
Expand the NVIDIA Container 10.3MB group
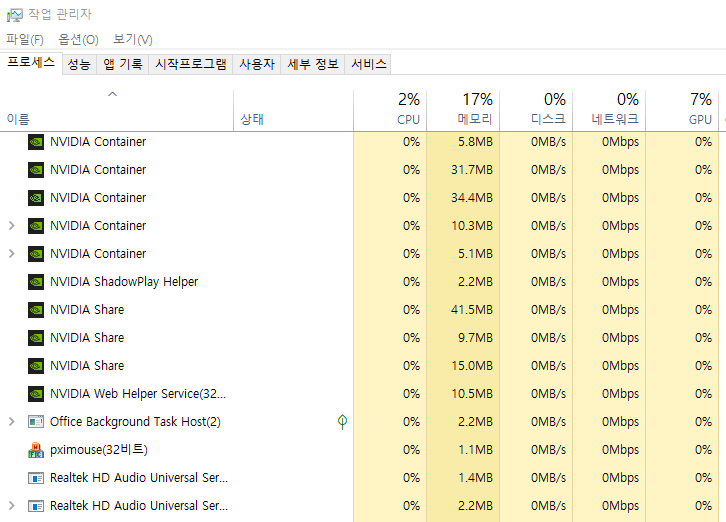tap(12, 226)
